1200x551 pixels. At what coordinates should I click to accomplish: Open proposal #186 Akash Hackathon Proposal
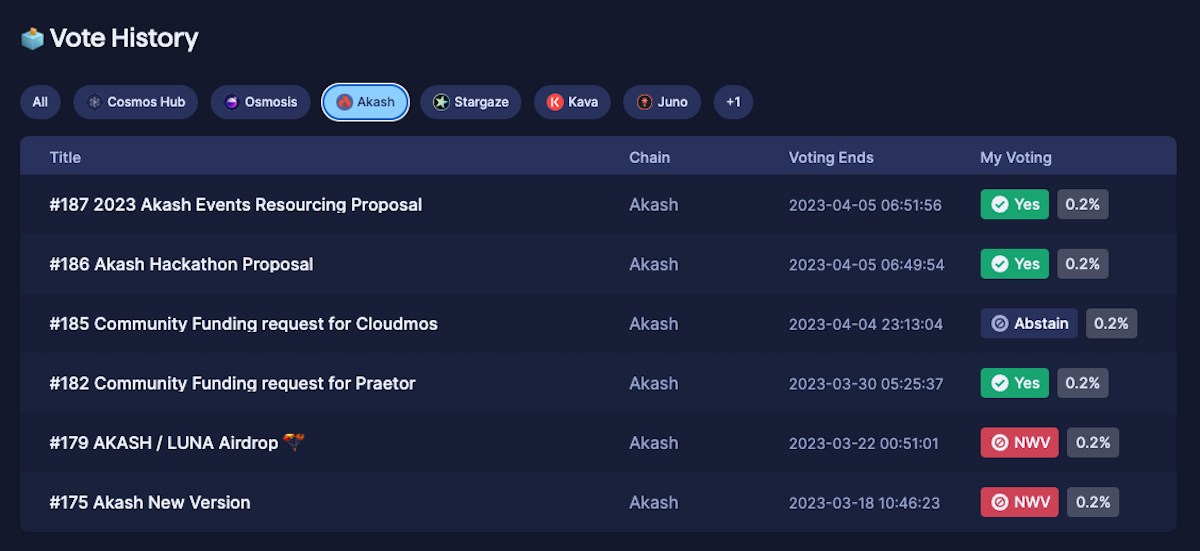tap(181, 265)
